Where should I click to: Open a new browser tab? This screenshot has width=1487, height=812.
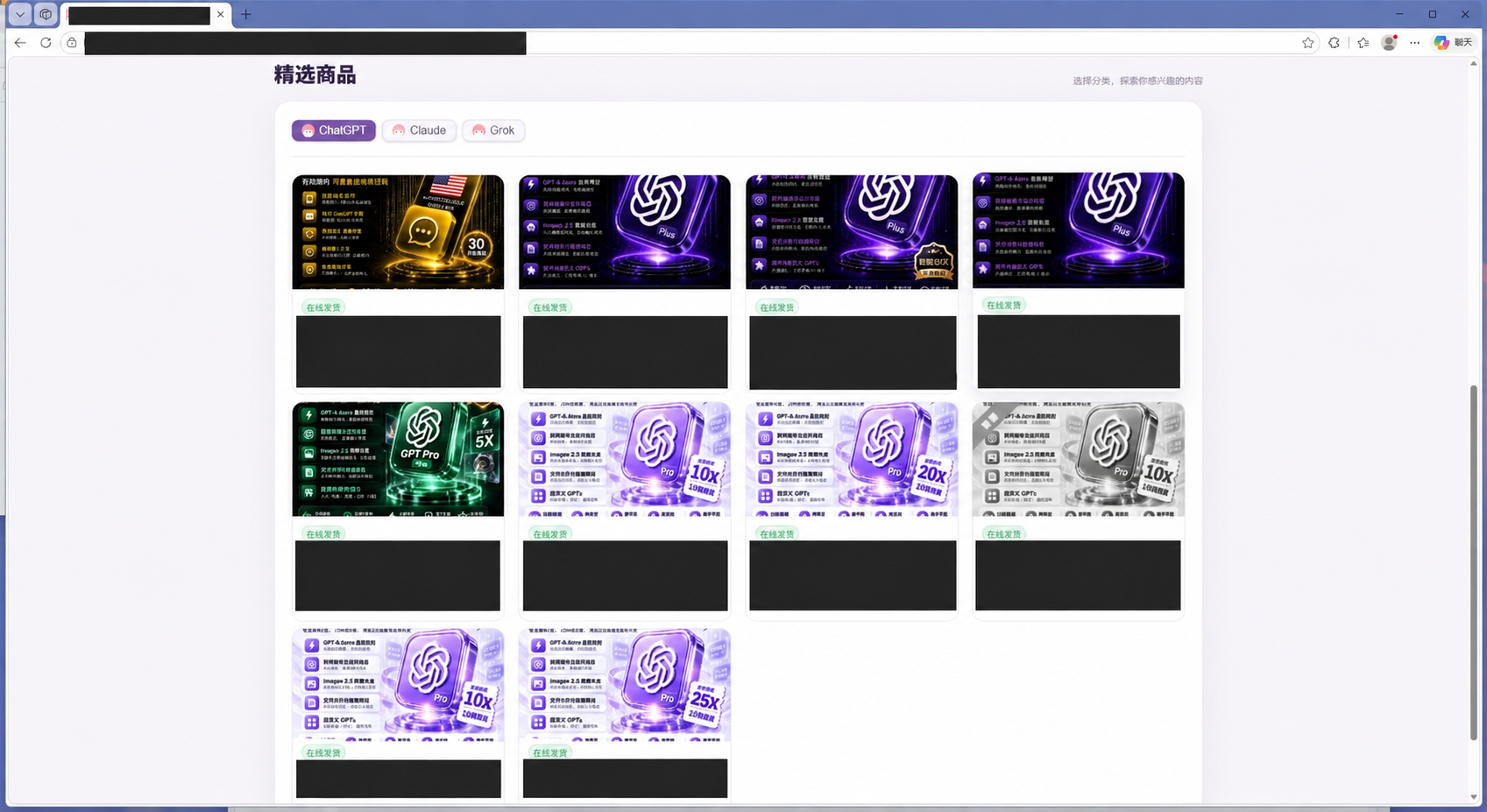(246, 14)
